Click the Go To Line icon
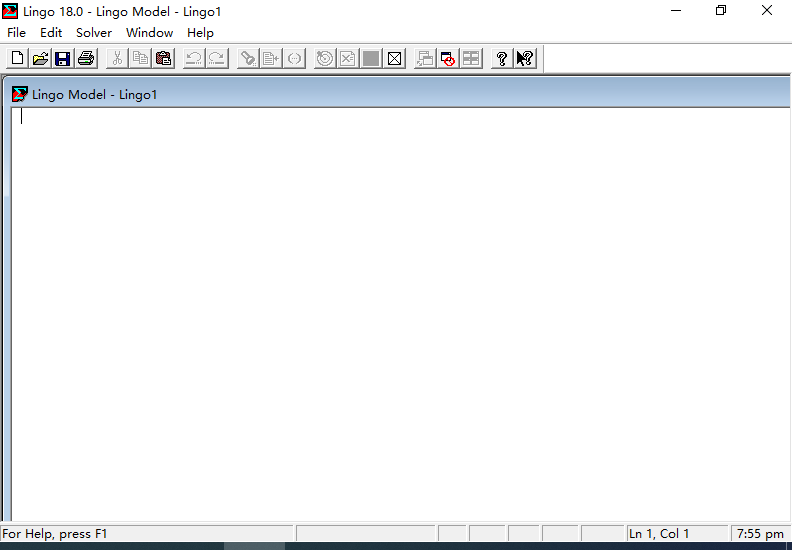The height and width of the screenshot is (550, 792). [x=271, y=59]
